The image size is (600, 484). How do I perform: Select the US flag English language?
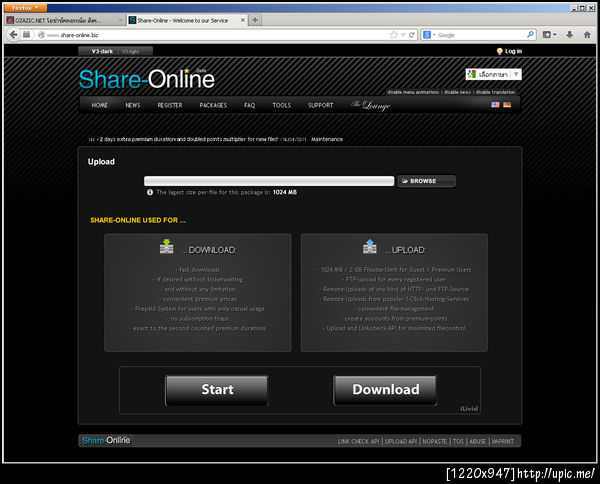(x=495, y=104)
